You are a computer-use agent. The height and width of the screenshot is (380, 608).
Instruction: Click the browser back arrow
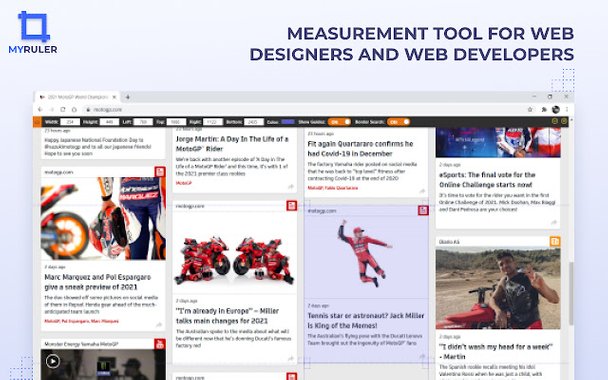point(40,110)
